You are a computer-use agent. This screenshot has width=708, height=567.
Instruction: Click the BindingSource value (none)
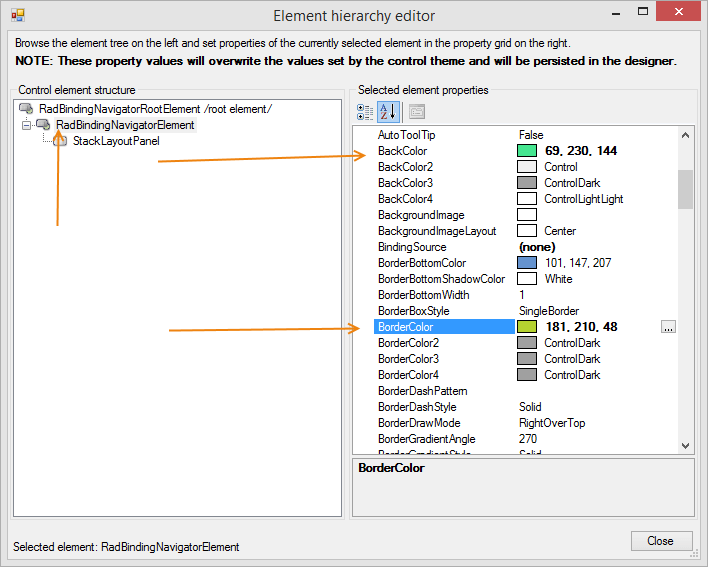click(537, 247)
